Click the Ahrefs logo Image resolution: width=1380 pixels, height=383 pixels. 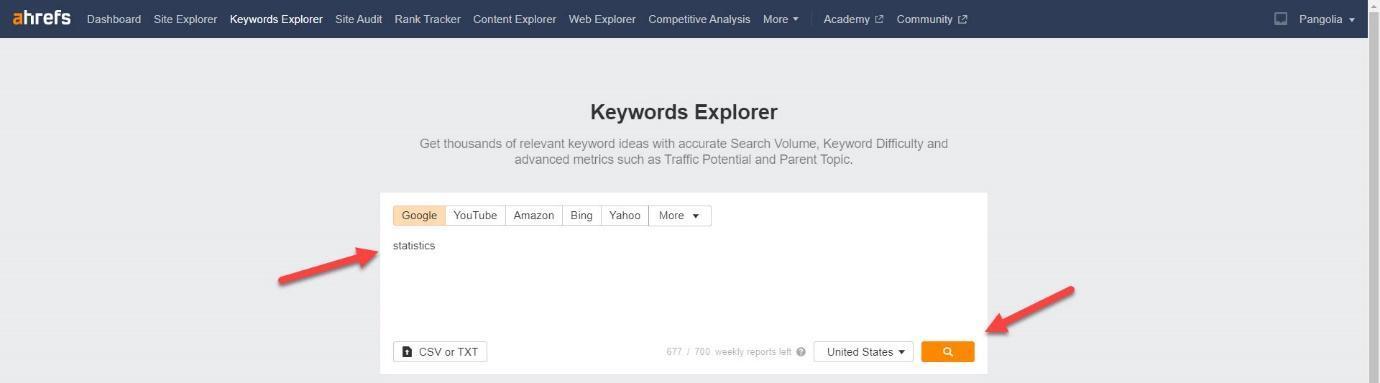point(41,18)
